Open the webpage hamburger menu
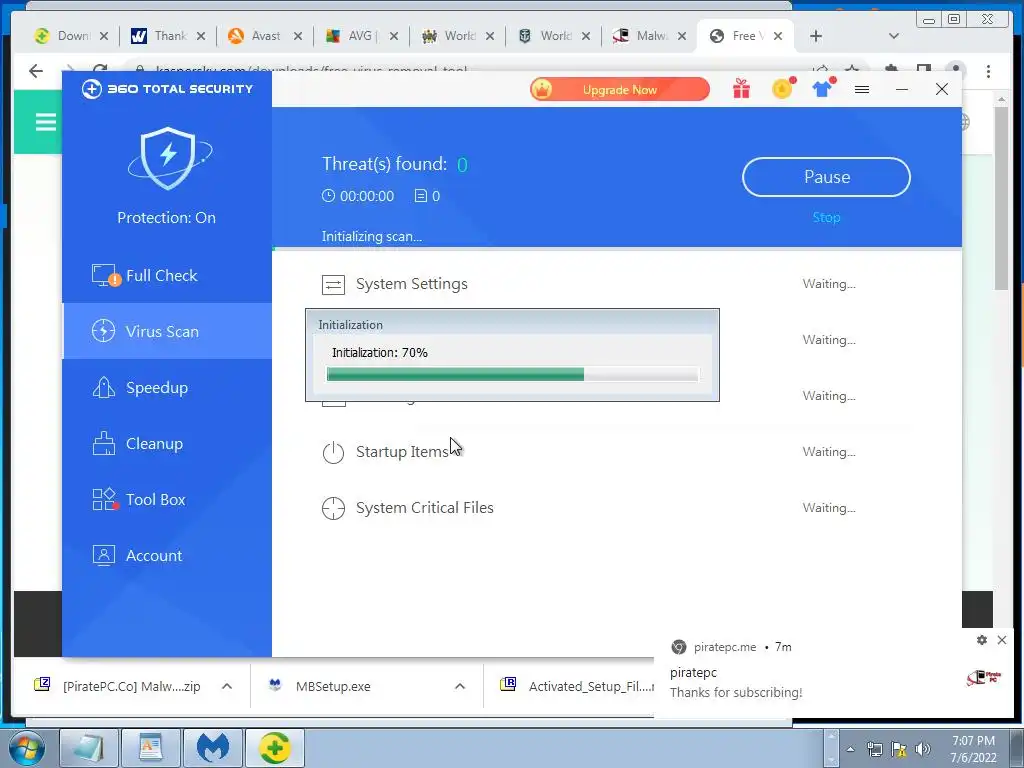Screen dimensions: 1024x768 (46, 122)
